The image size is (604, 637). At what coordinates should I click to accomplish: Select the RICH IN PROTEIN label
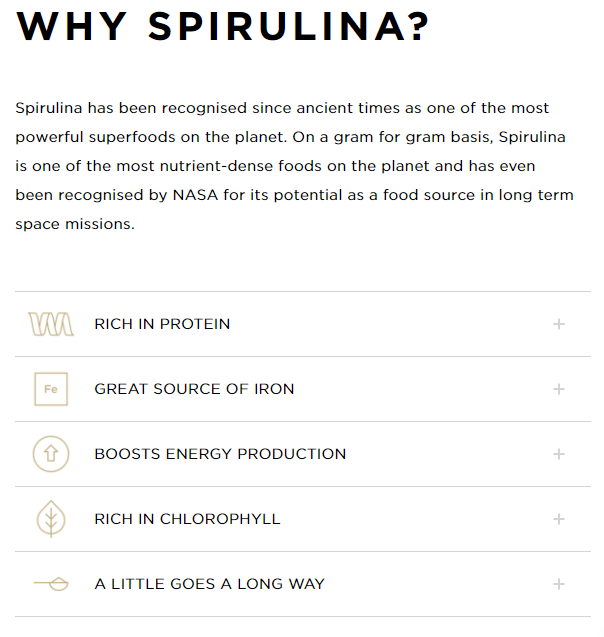(x=162, y=324)
